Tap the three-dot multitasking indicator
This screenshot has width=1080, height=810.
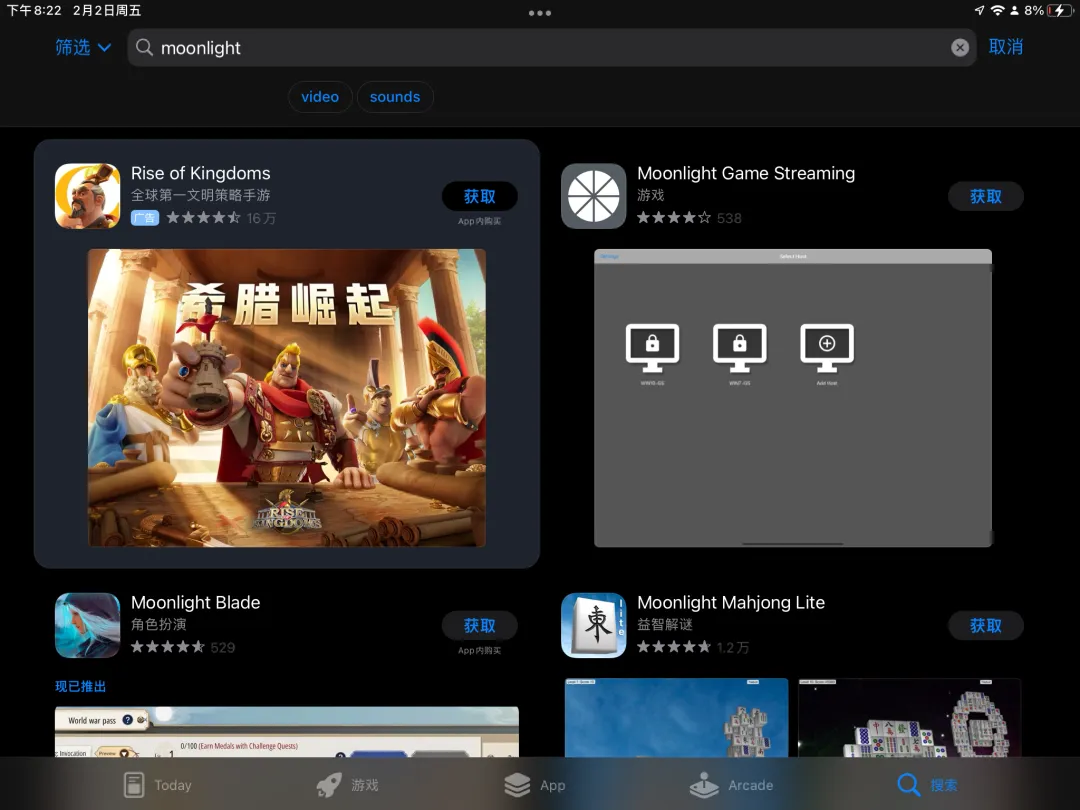tap(540, 13)
